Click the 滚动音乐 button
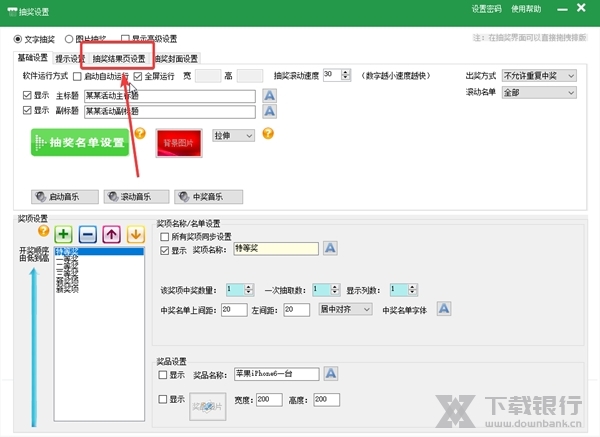Image resolution: width=600 pixels, height=437 pixels. [x=136, y=197]
